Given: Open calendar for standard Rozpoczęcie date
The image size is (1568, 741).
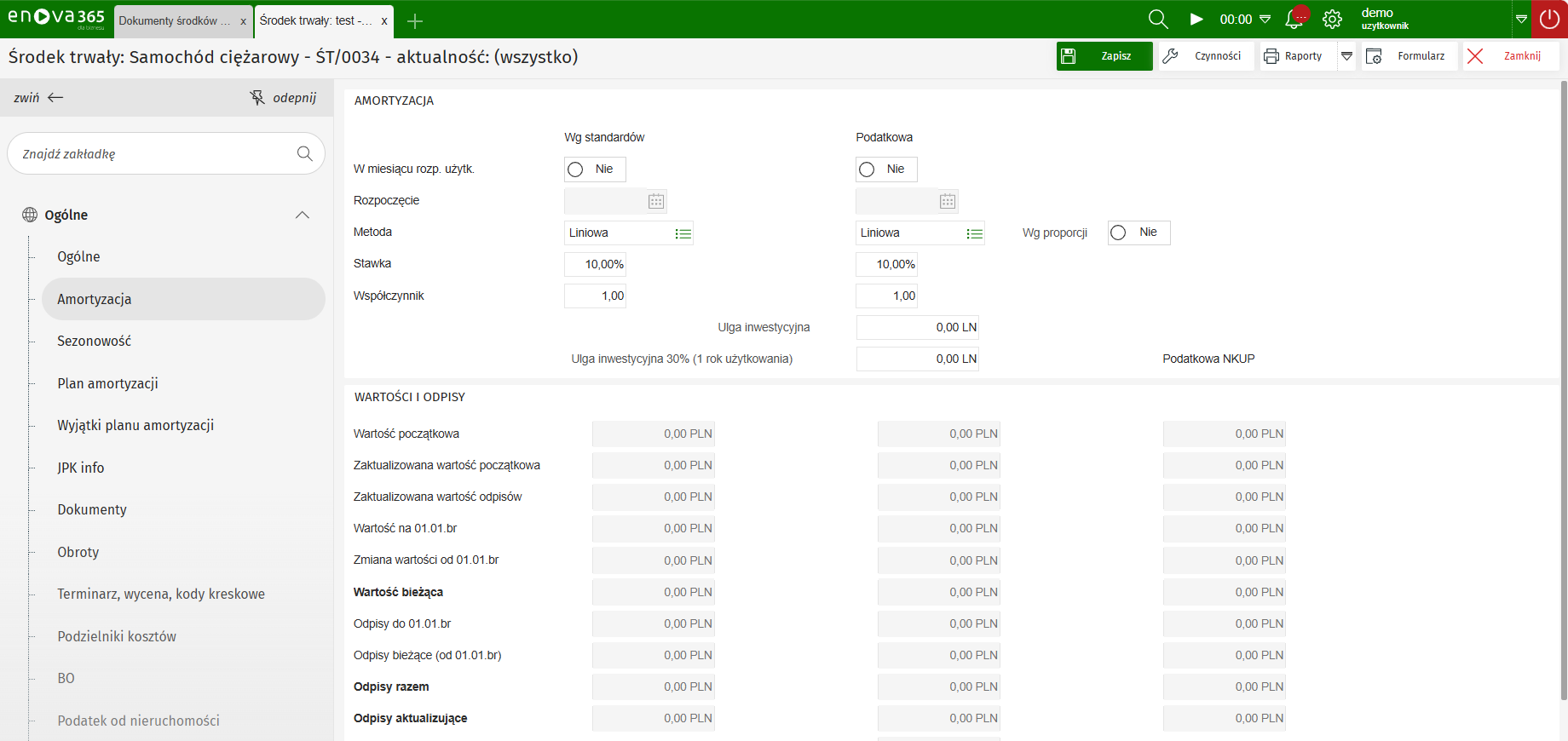Looking at the screenshot, I should [x=656, y=201].
